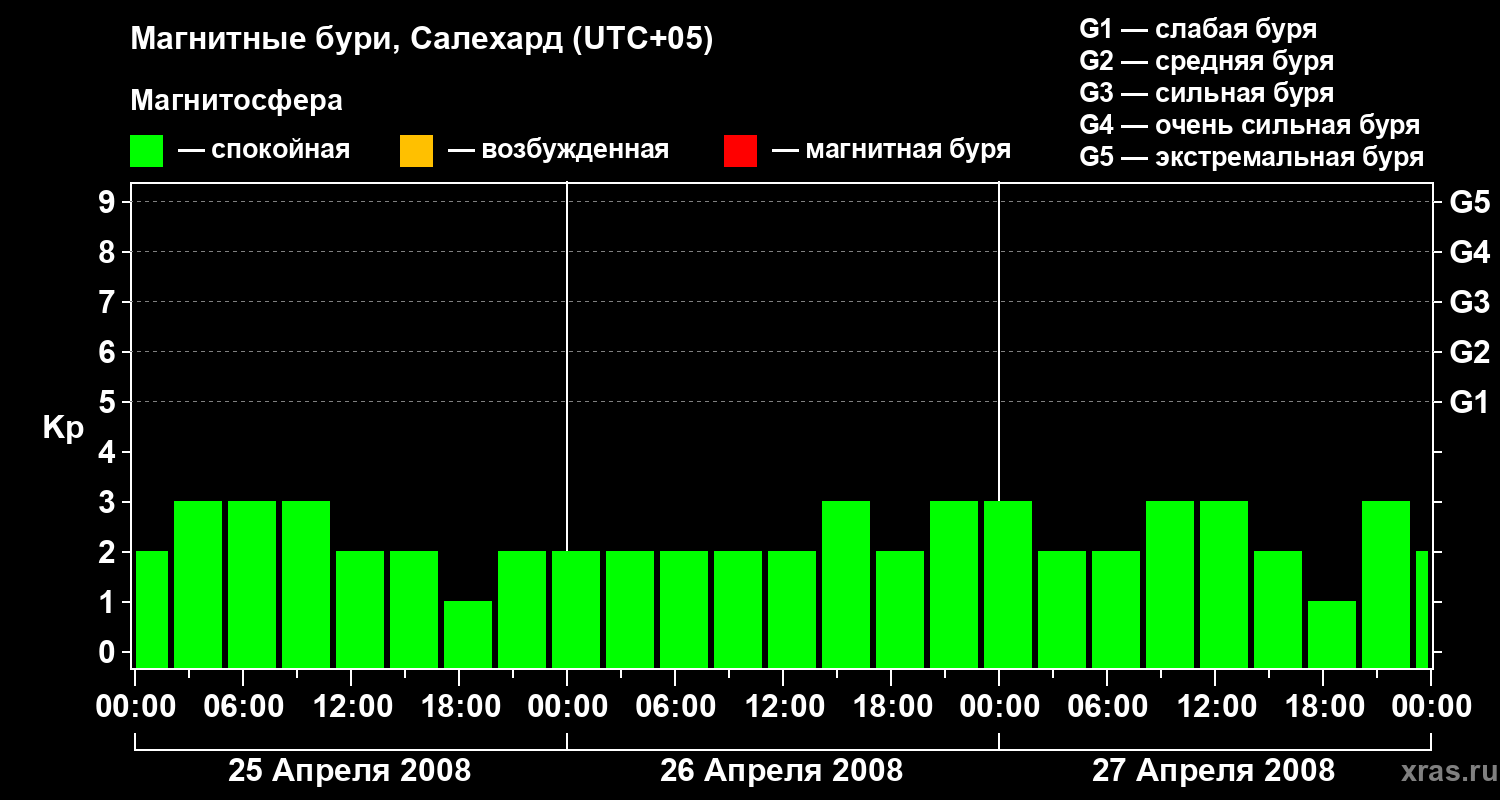Click the green 'спокойная' legend swatch
Viewport: 1500px width, 800px height.
tap(147, 151)
